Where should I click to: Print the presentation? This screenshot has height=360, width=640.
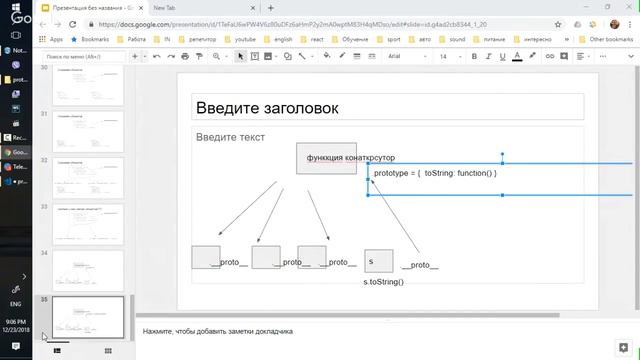(x=185, y=56)
